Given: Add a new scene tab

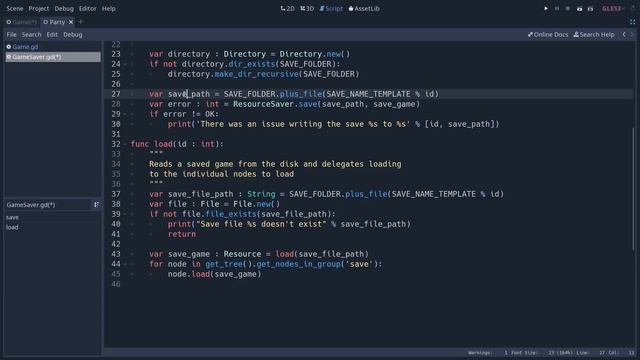Looking at the screenshot, I should 80,22.
